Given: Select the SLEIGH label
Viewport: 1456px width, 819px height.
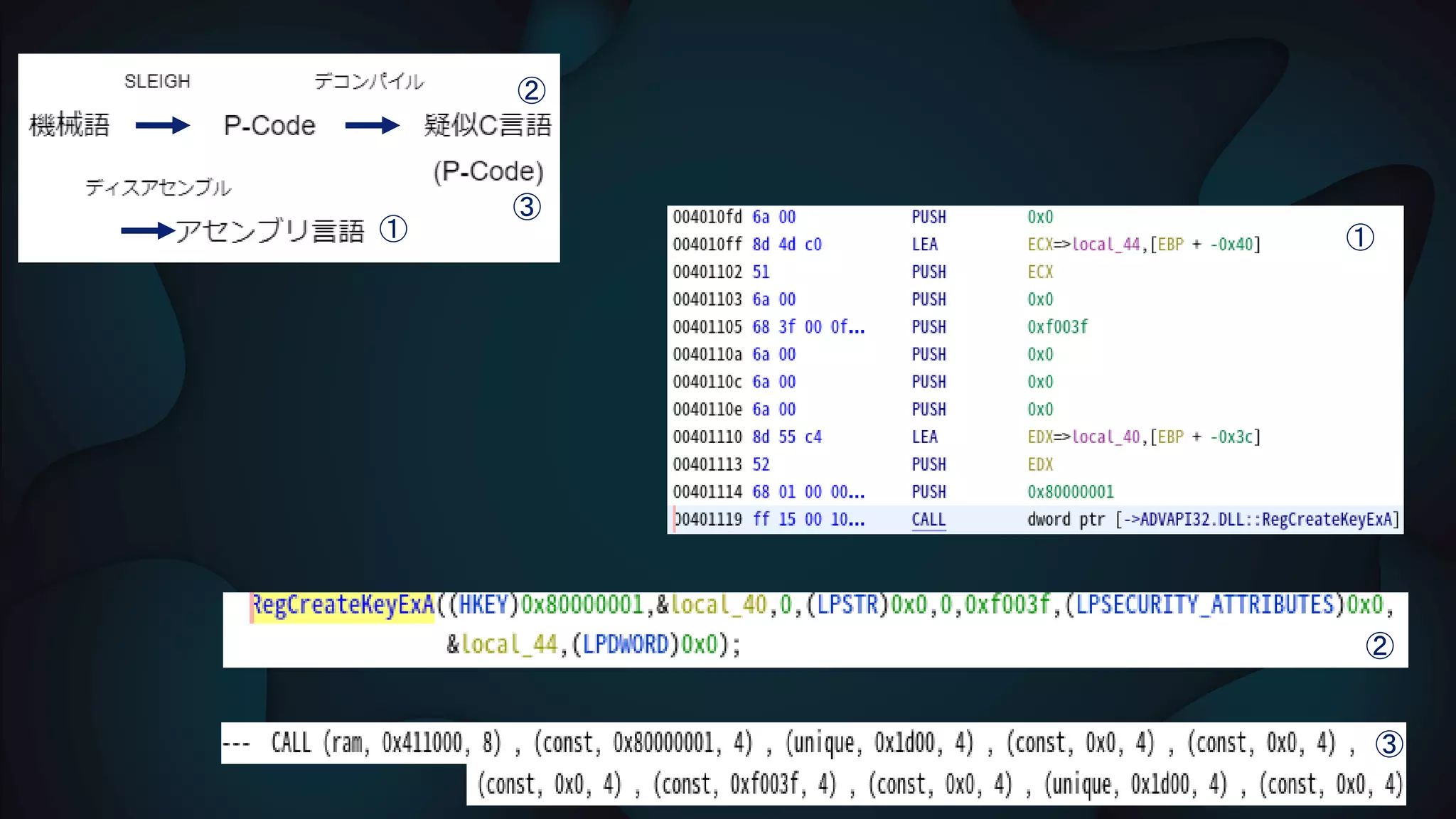Looking at the screenshot, I should tap(157, 81).
